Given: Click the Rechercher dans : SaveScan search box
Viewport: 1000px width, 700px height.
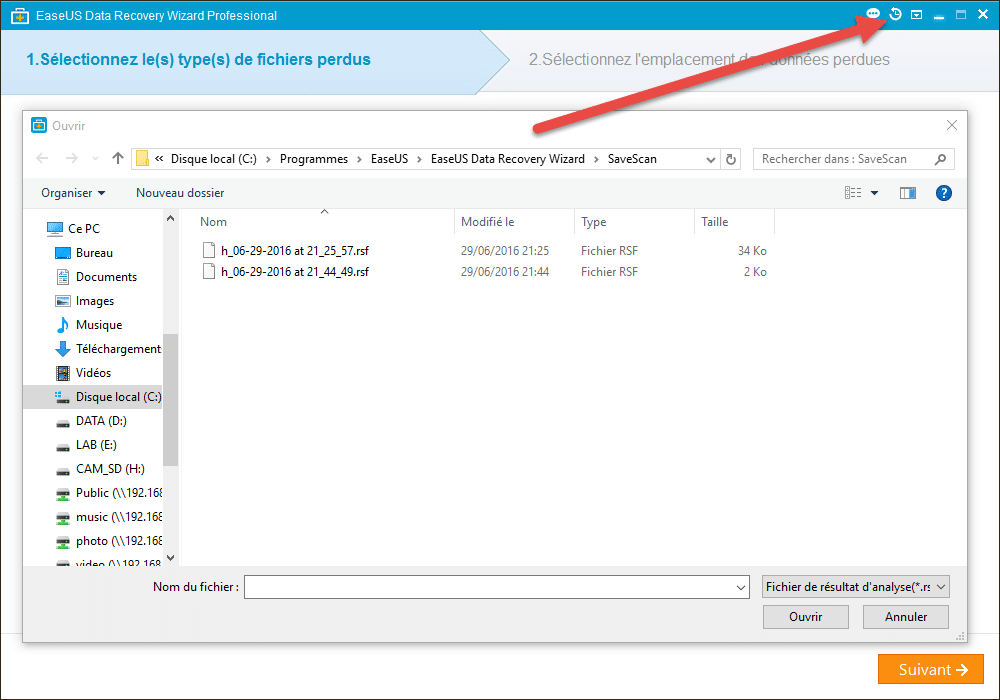Looking at the screenshot, I should [x=853, y=159].
